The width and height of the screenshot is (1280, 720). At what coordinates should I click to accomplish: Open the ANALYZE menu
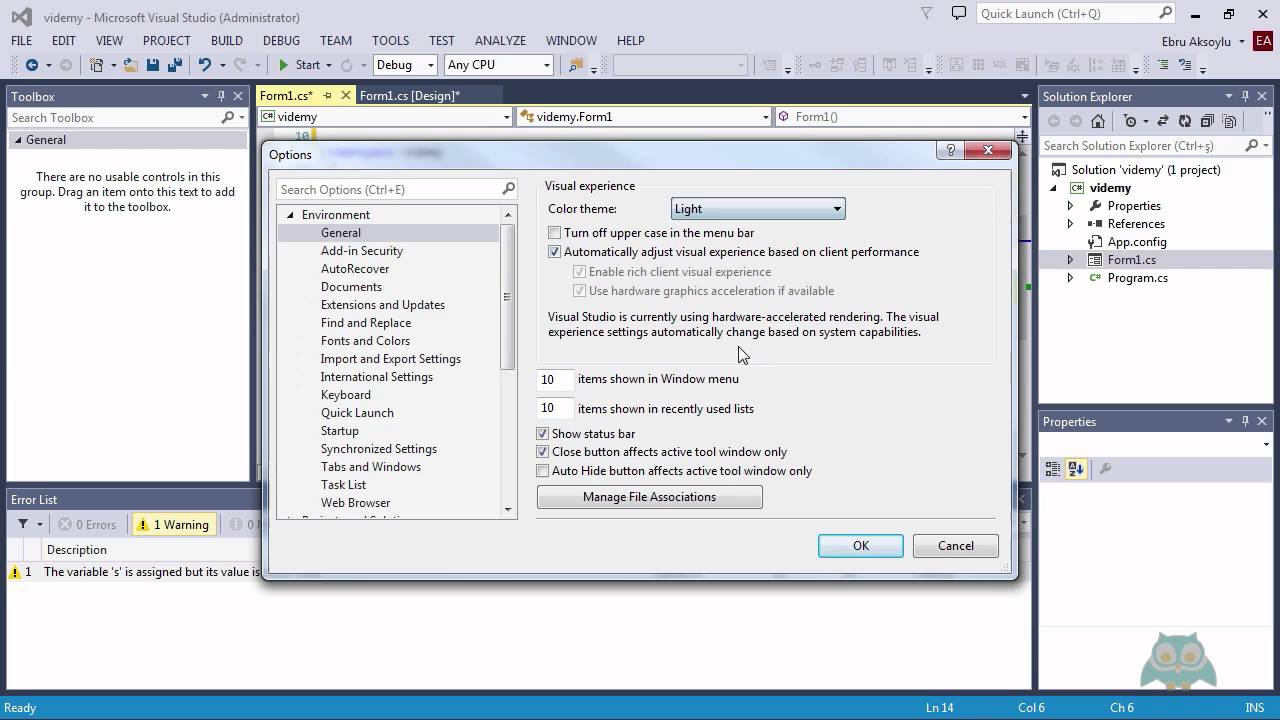click(x=500, y=41)
